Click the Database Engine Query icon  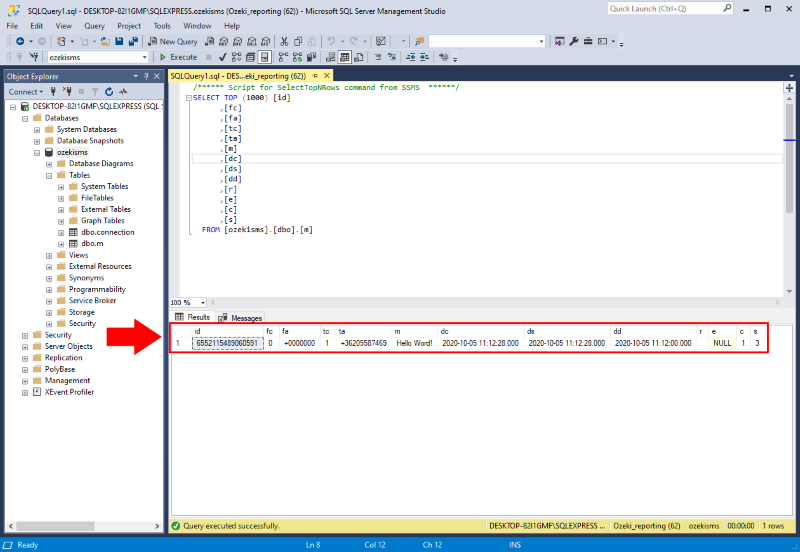pos(209,41)
